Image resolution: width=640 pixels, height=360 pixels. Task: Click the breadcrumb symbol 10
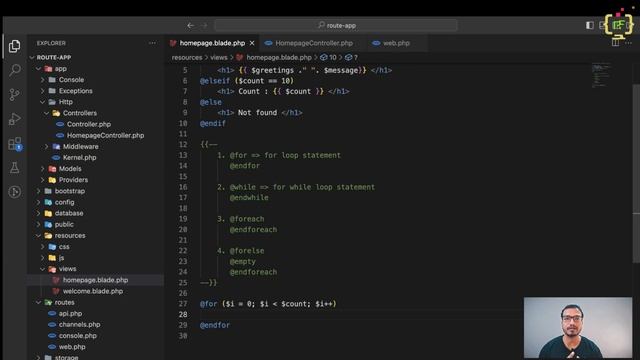point(329,58)
